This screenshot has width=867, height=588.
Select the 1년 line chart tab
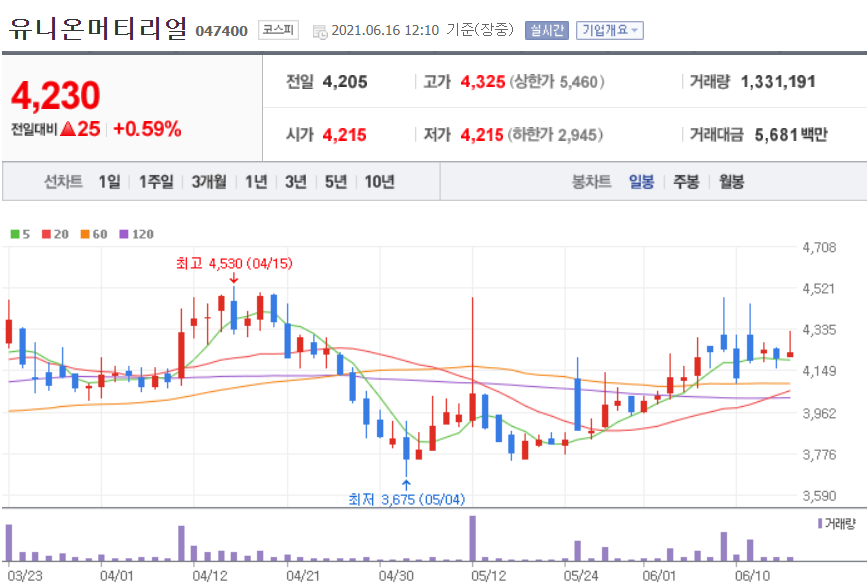256,181
